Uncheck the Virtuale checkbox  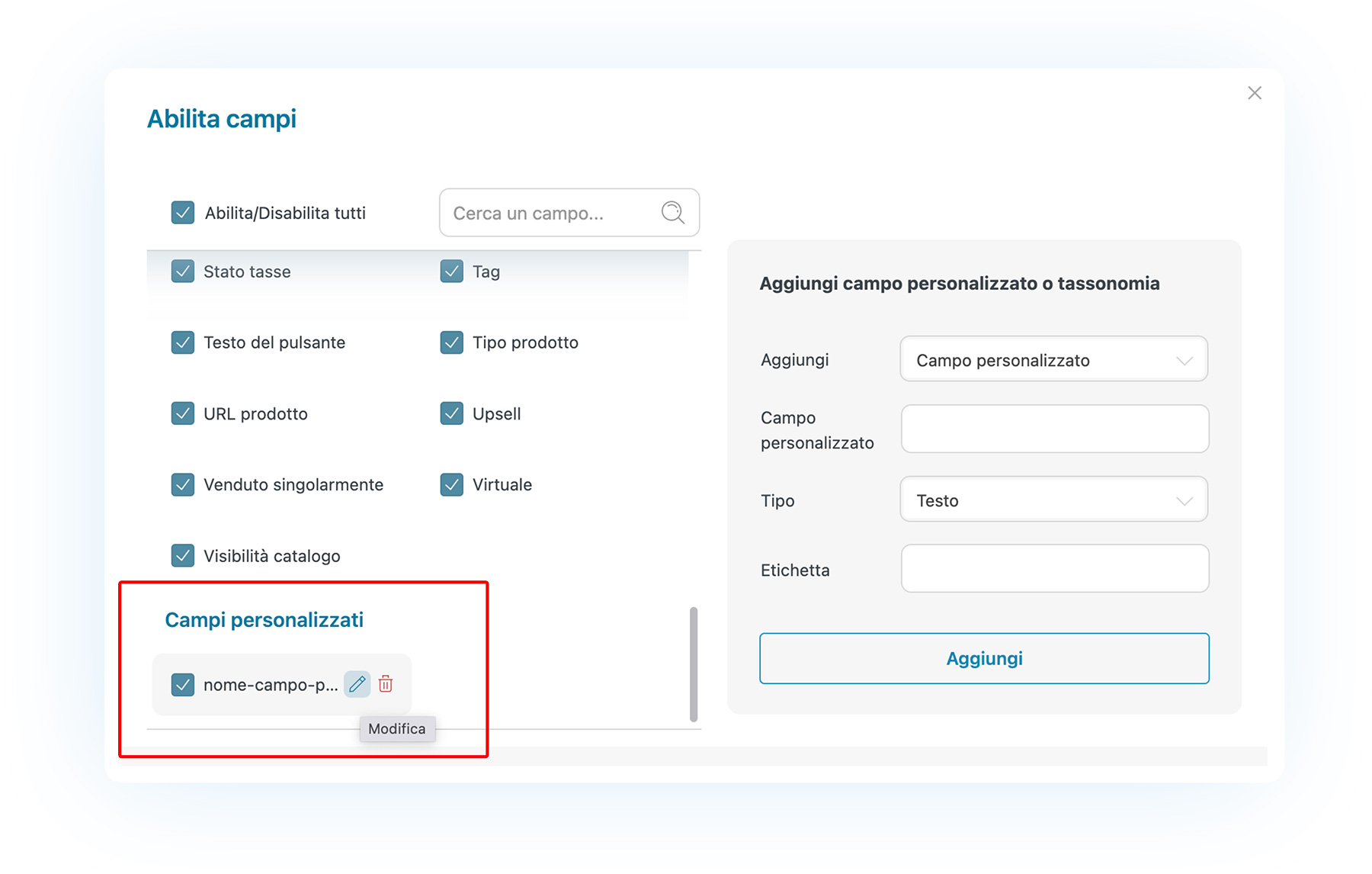click(x=452, y=484)
